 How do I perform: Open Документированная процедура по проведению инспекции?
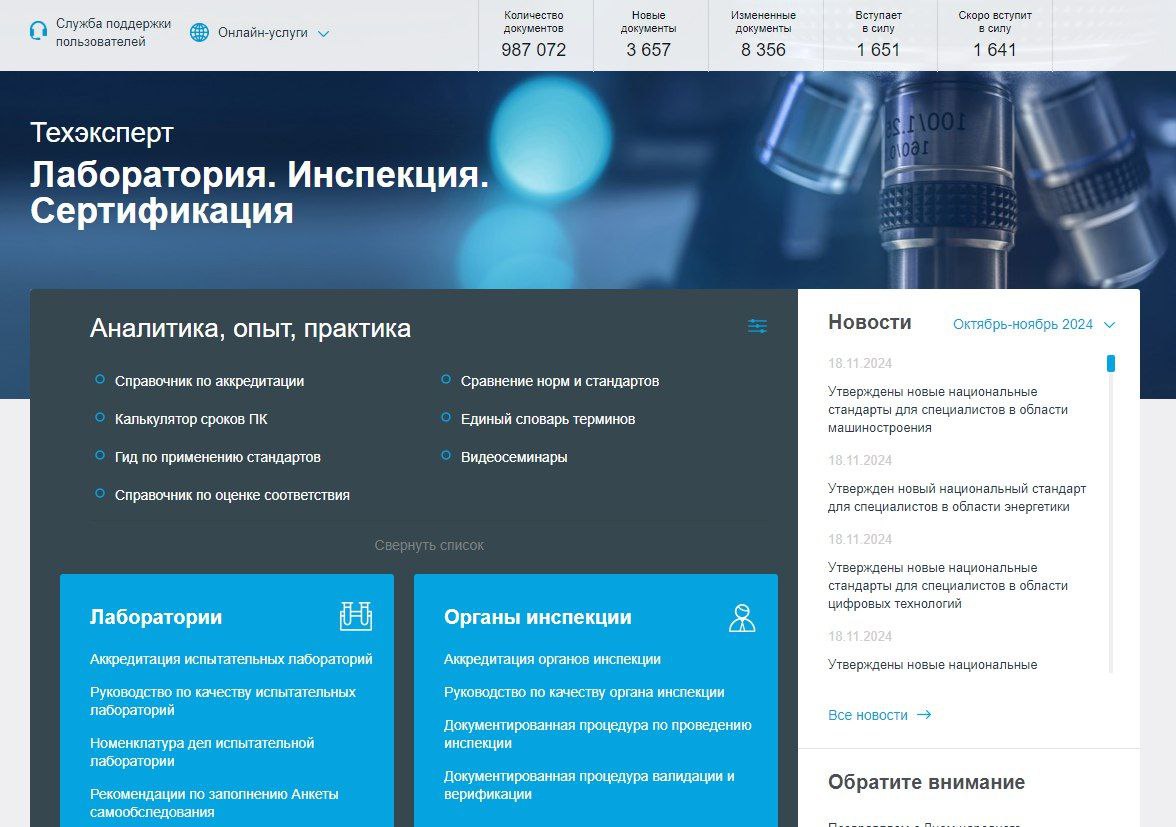(597, 734)
